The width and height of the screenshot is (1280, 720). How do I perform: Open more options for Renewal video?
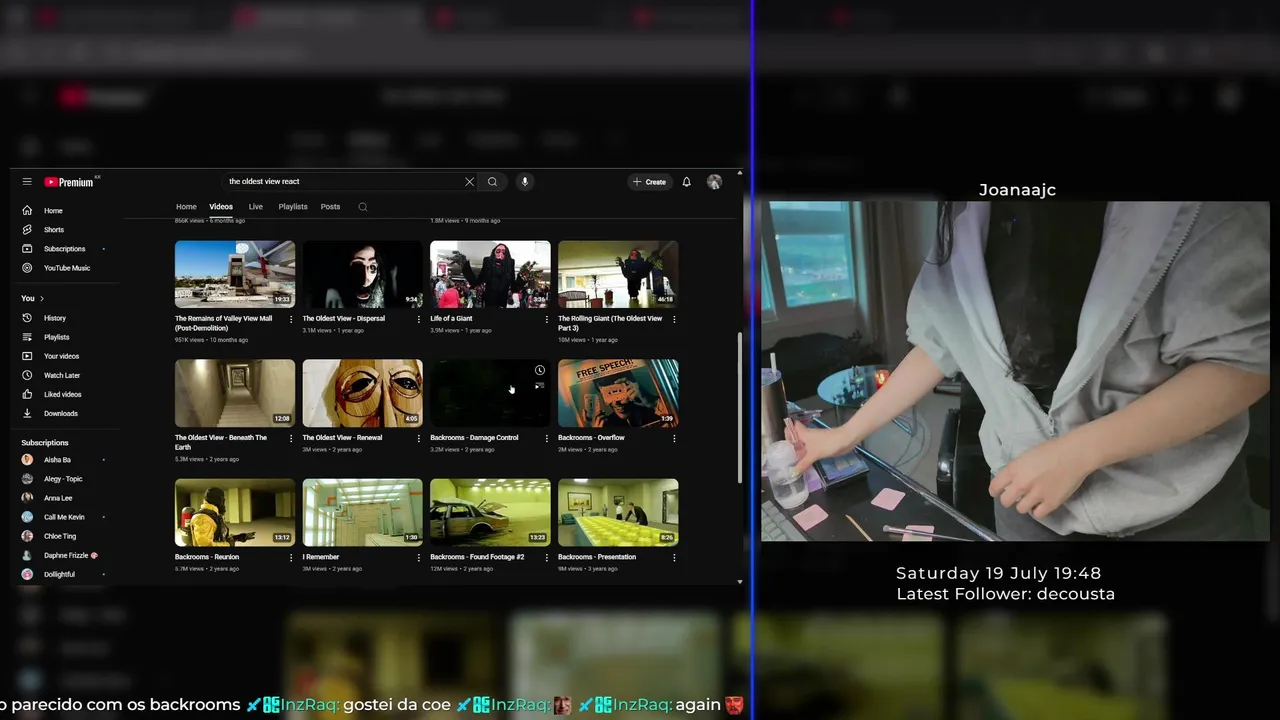(419, 438)
